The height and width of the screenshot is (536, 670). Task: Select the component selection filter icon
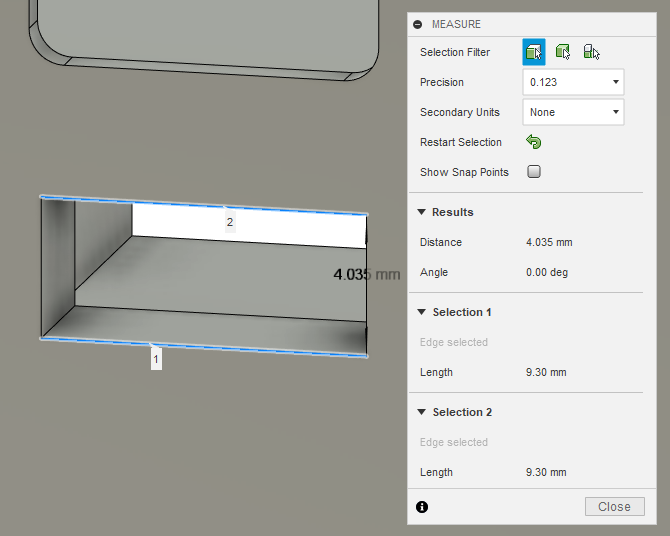[591, 52]
